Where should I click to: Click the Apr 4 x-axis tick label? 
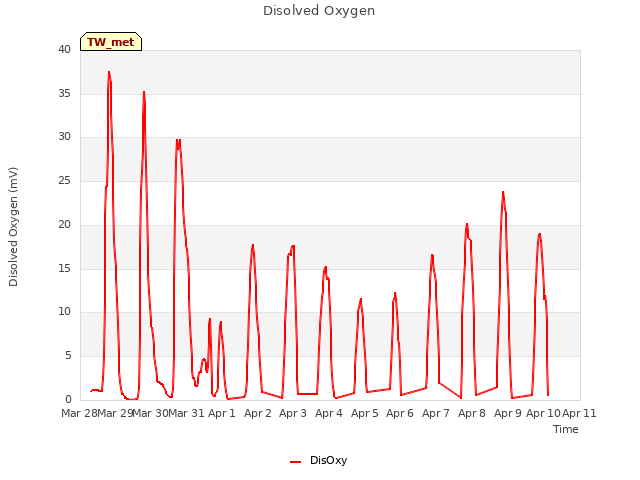click(329, 413)
